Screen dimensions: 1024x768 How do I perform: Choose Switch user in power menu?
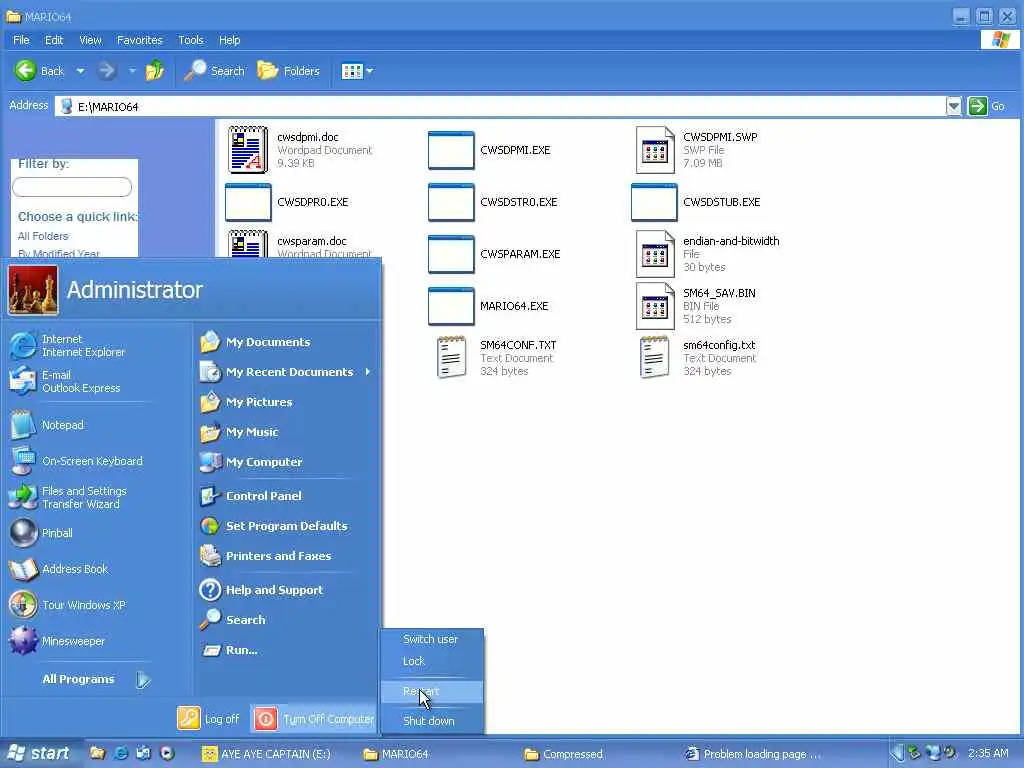point(431,639)
